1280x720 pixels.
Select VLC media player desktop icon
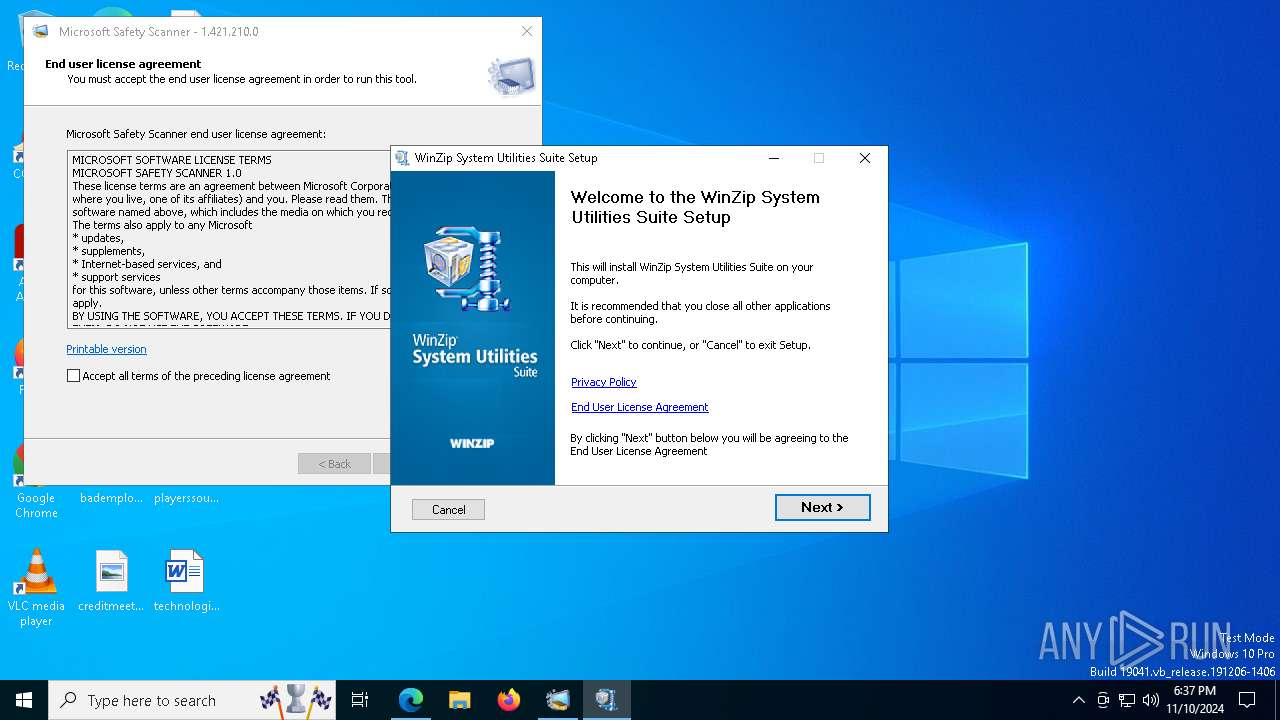point(36,588)
